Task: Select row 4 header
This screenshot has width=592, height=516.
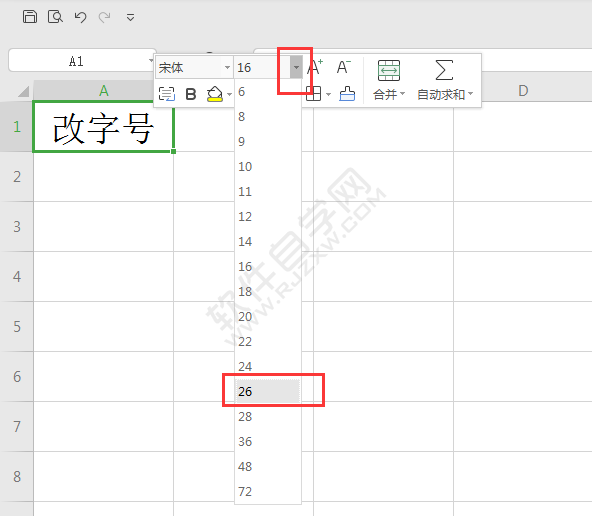Action: [x=17, y=277]
